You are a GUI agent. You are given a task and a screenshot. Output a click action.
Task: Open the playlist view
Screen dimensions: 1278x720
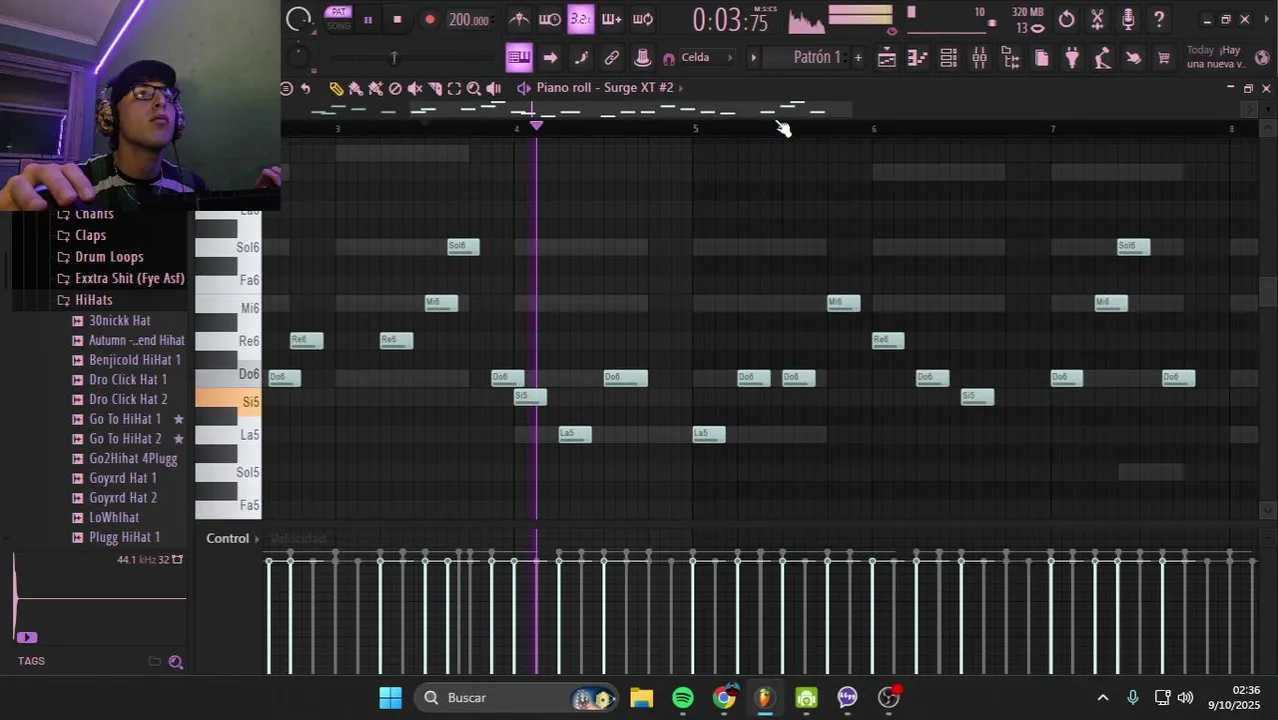(x=886, y=58)
